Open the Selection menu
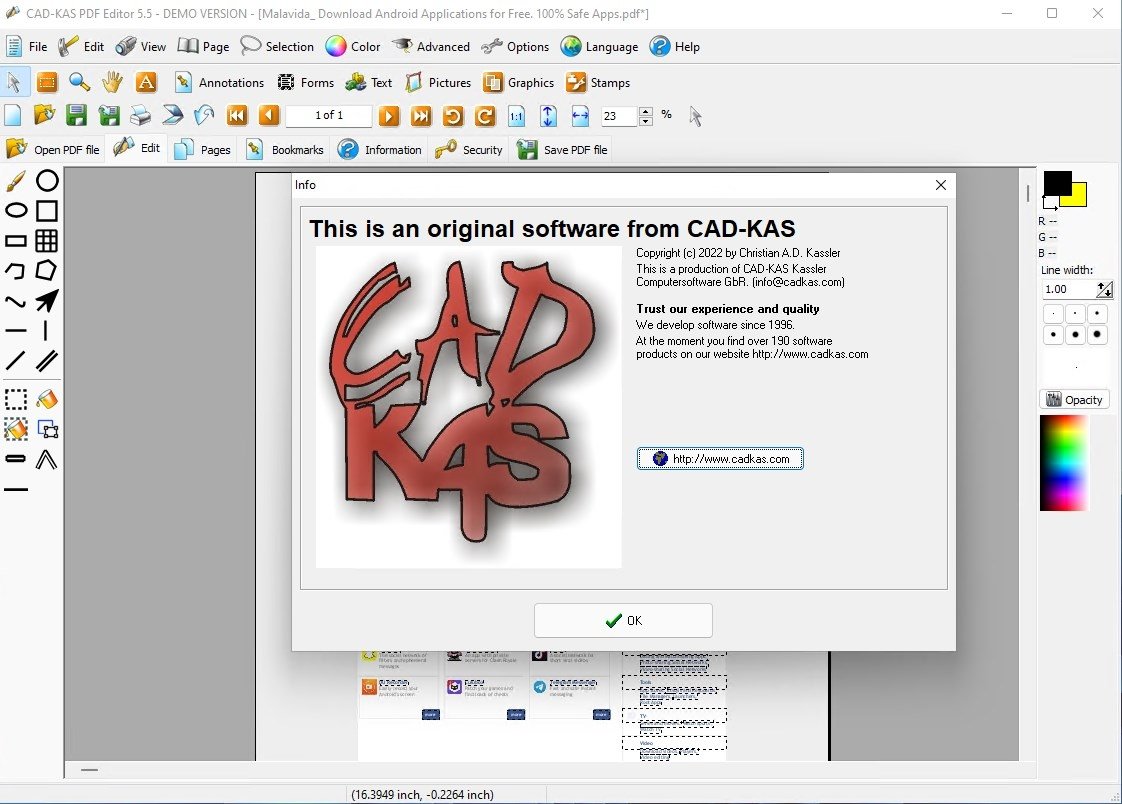This screenshot has height=804, width=1122. click(x=277, y=46)
